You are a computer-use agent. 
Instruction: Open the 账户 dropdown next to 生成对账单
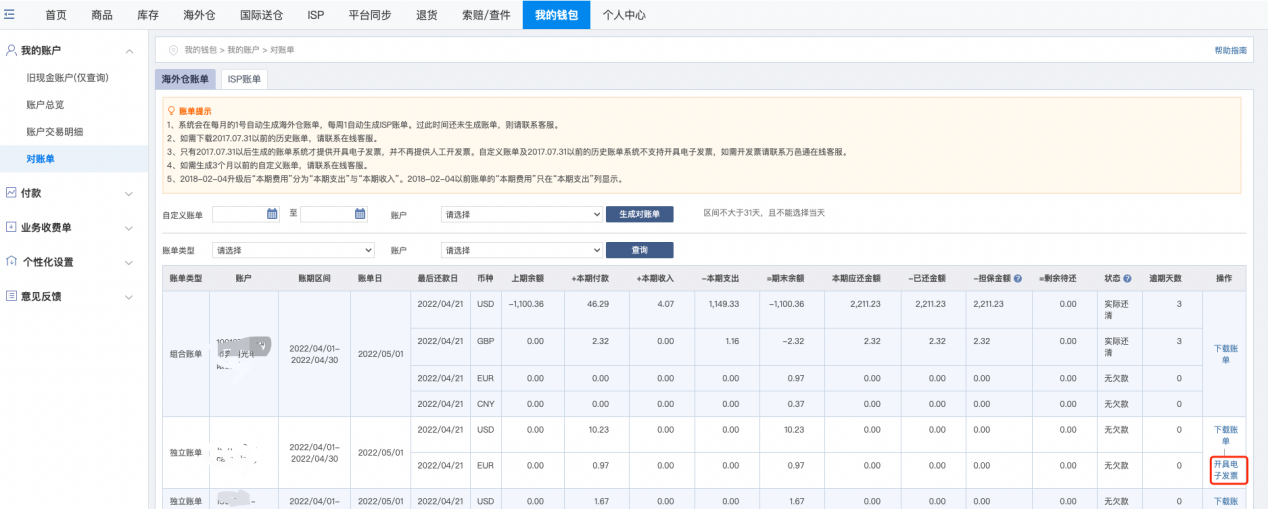(x=521, y=214)
